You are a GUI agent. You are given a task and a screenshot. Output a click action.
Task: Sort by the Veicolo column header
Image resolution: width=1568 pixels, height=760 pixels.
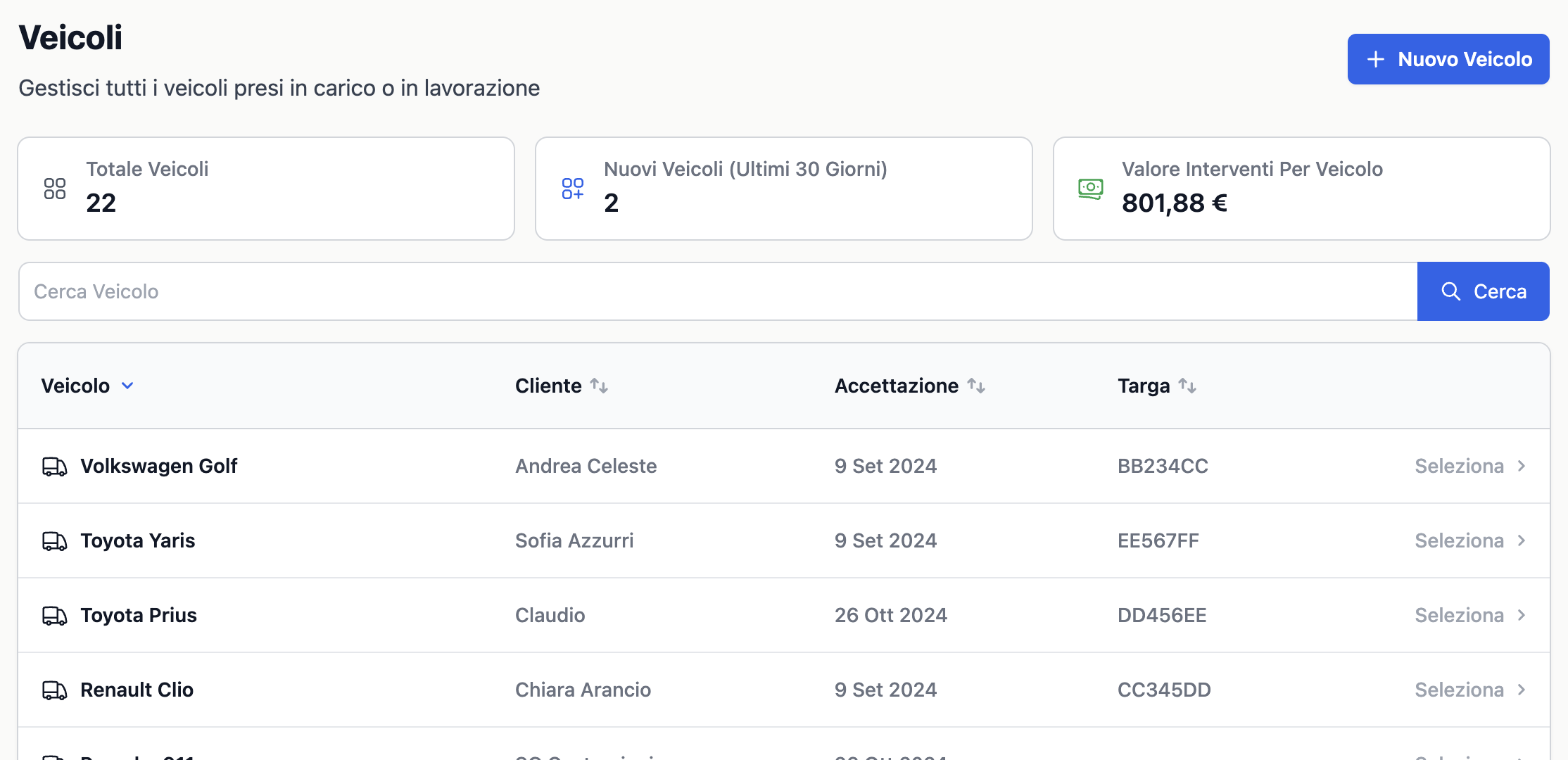[87, 386]
